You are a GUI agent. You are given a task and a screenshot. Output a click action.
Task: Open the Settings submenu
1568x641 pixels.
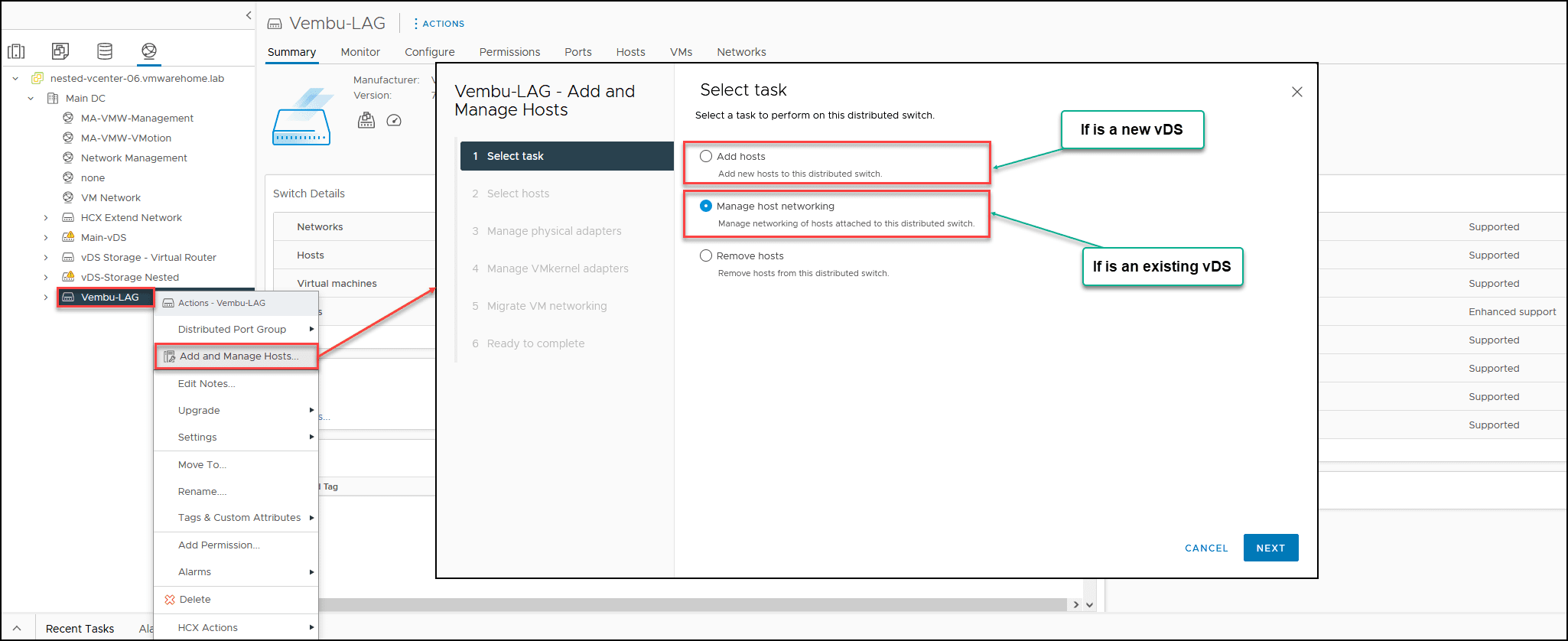coord(236,437)
